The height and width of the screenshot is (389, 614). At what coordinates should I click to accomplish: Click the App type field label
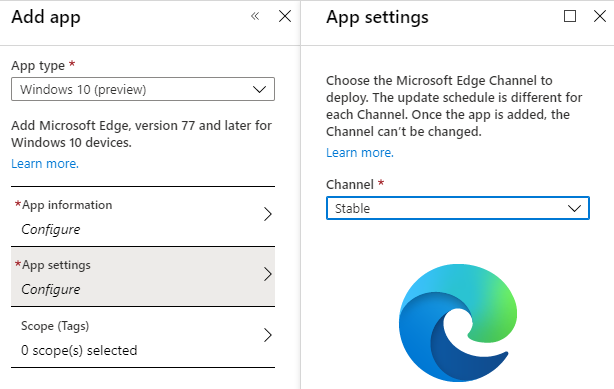point(38,65)
